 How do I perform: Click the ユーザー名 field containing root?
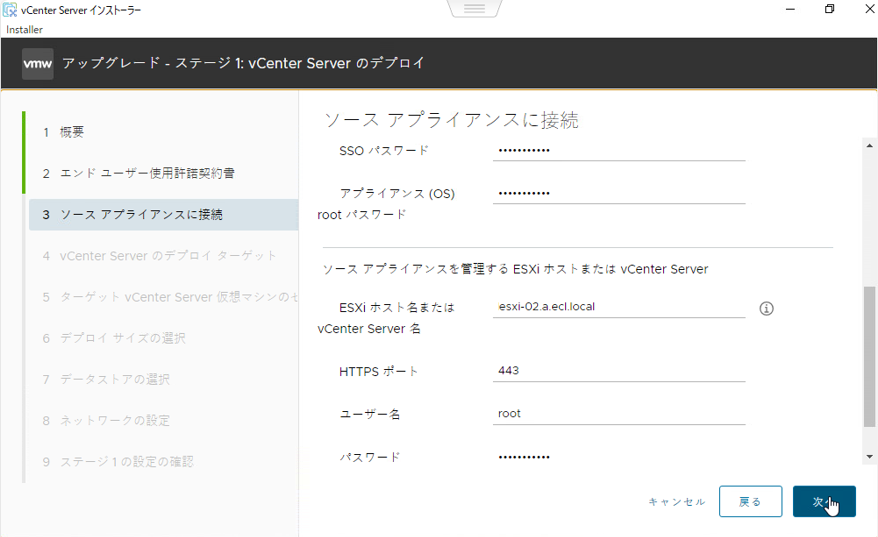click(619, 414)
